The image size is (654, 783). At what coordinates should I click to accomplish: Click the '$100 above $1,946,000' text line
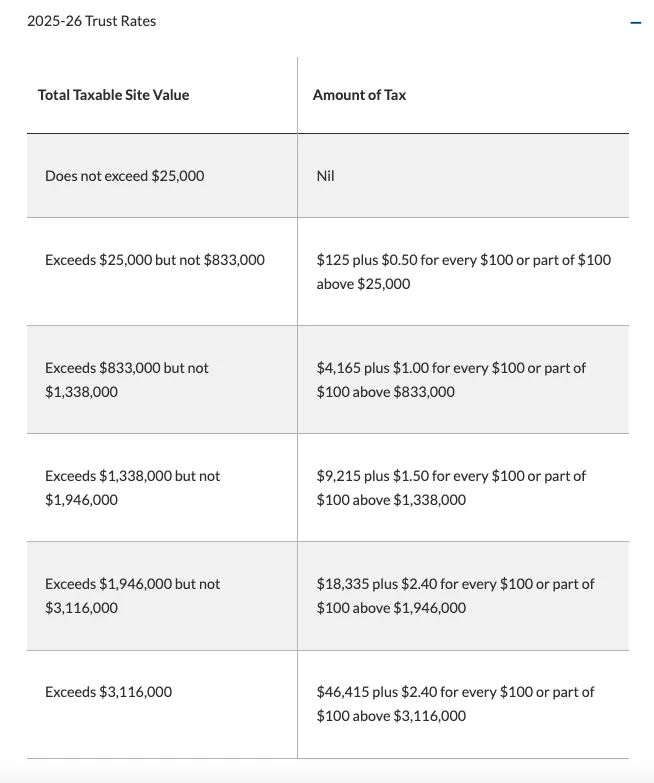(x=391, y=608)
